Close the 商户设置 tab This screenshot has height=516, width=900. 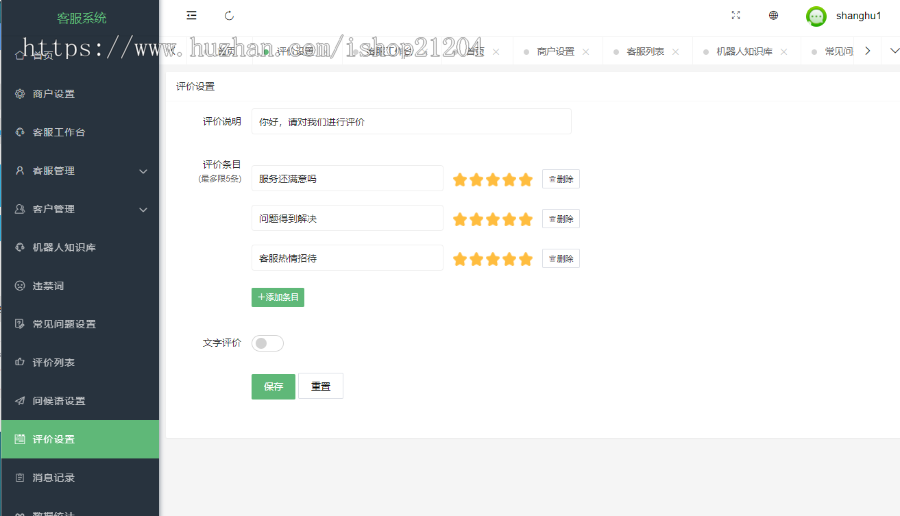click(x=586, y=52)
